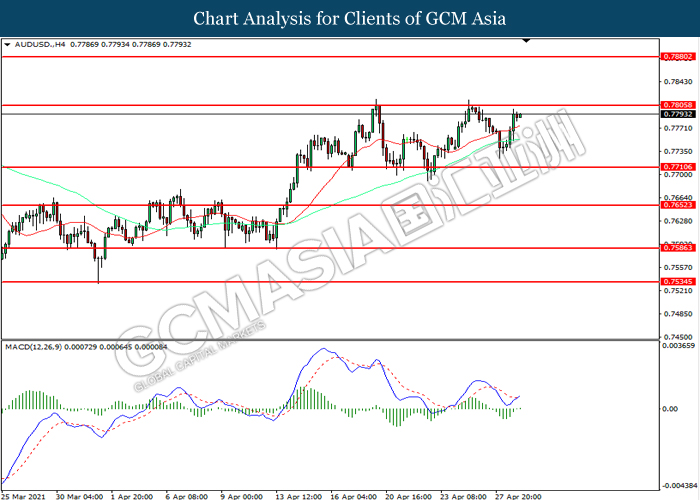
Task: Click the 30 Mar 04:00 time label
Action: [x=79, y=496]
